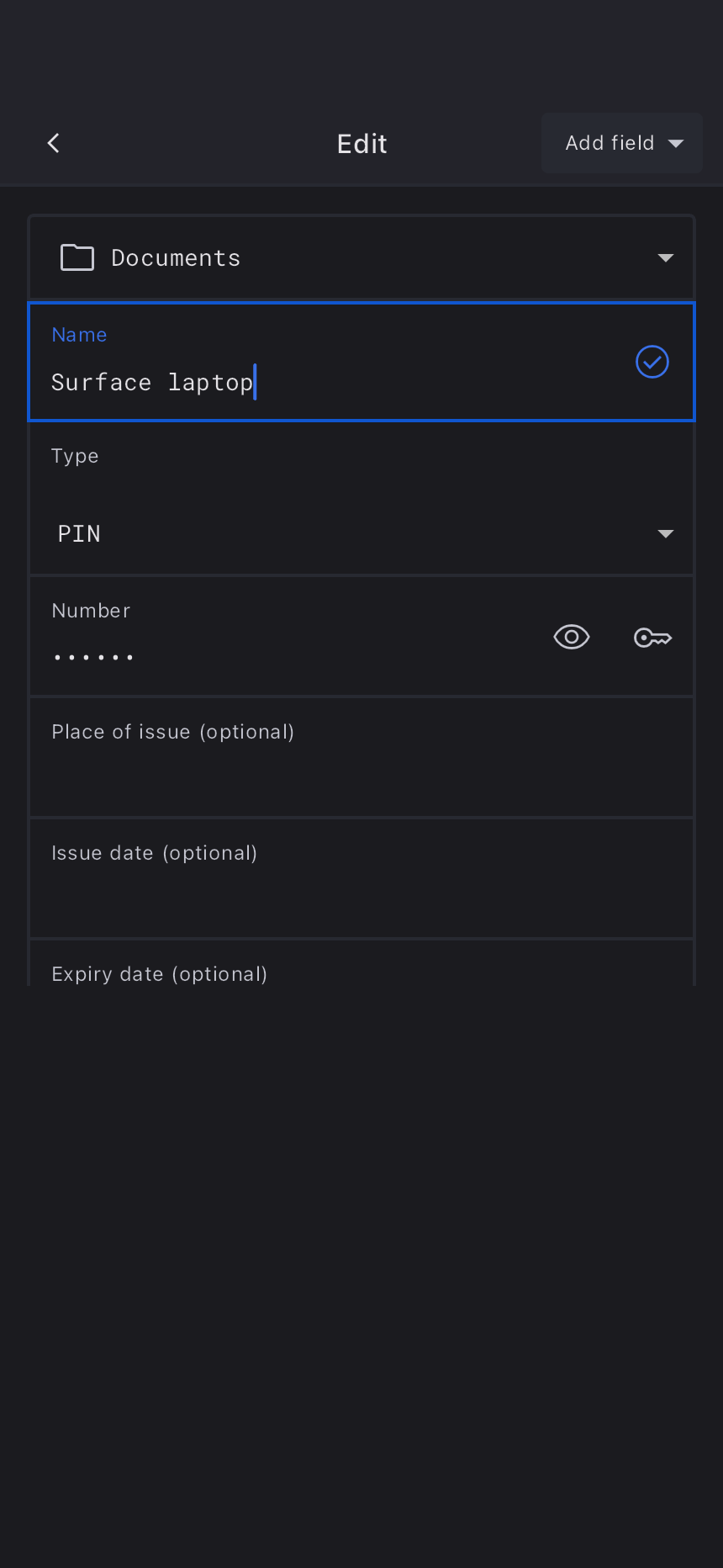Click the blue checkmark circle icon
Screen dimensions: 723x1568
click(652, 362)
